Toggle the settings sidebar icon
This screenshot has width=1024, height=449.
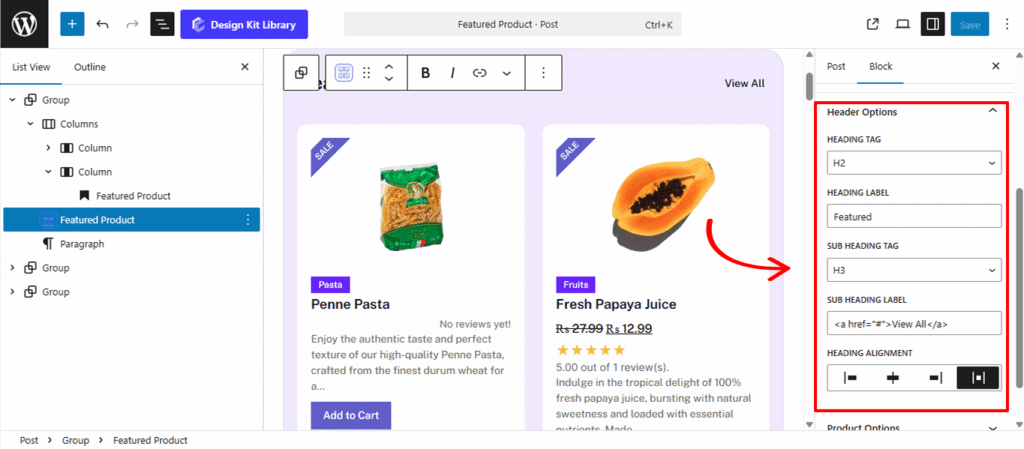(932, 24)
